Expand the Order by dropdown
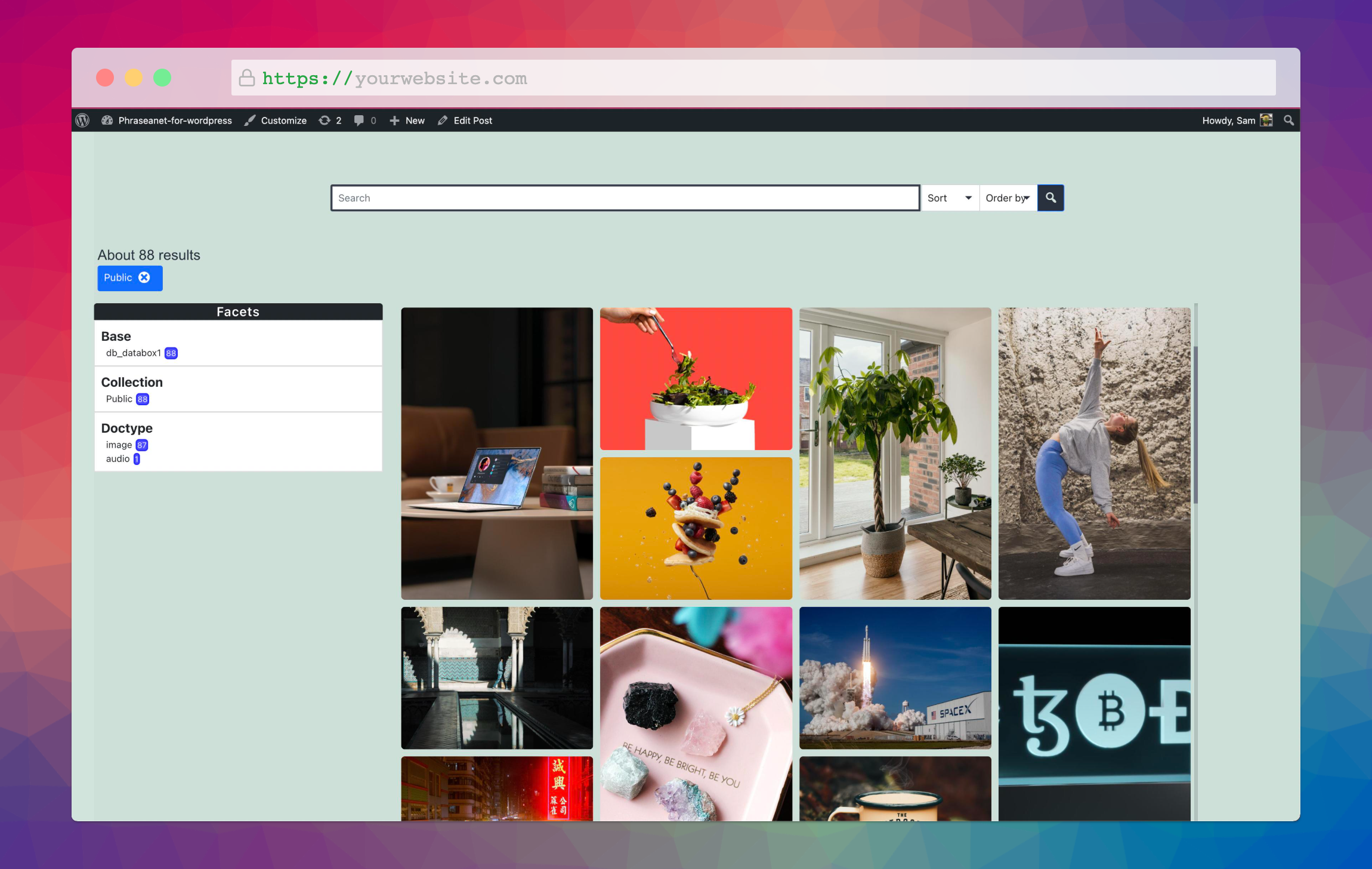Viewport: 1372px width, 869px height. tap(1008, 198)
